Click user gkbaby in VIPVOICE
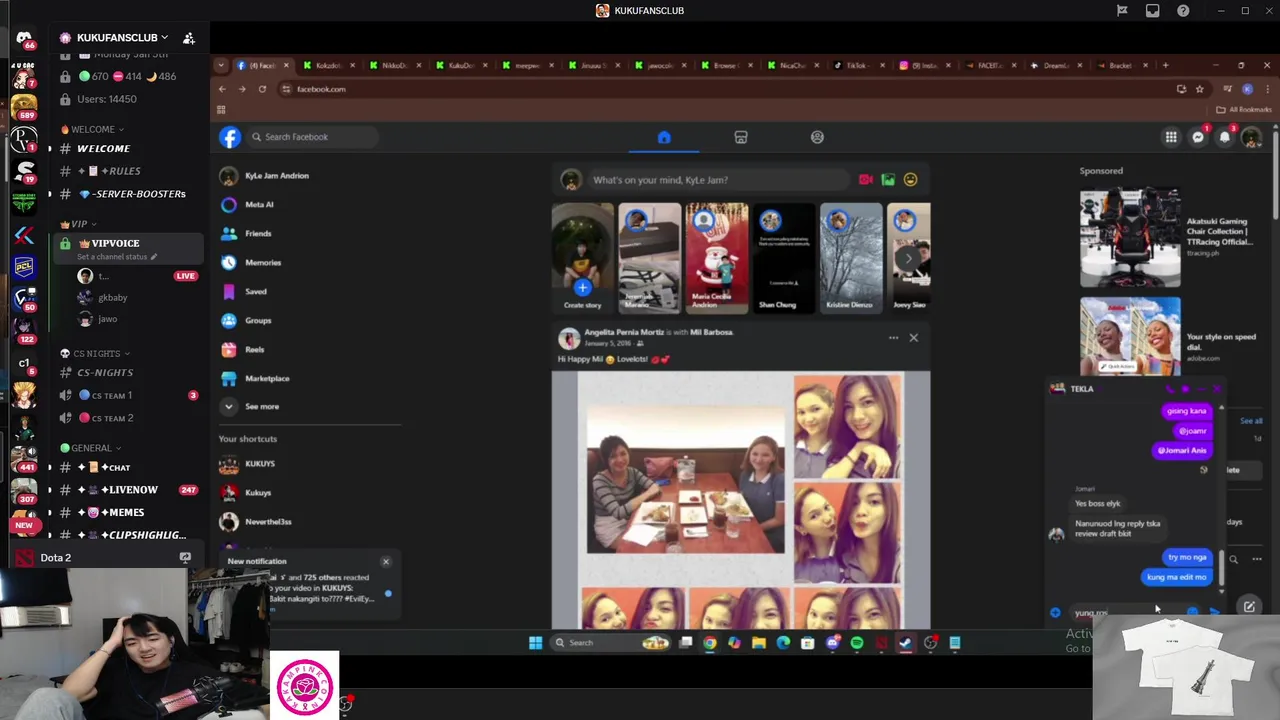Screen dimensions: 1280x720 [x=113, y=297]
